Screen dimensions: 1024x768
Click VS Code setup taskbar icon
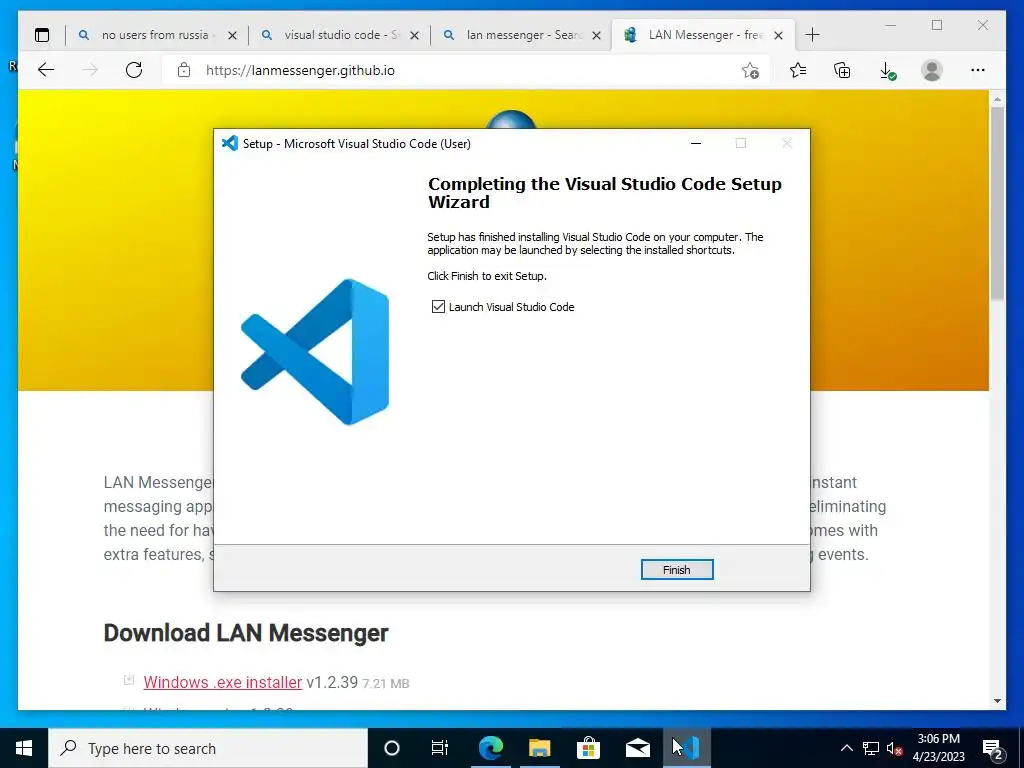tap(687, 748)
